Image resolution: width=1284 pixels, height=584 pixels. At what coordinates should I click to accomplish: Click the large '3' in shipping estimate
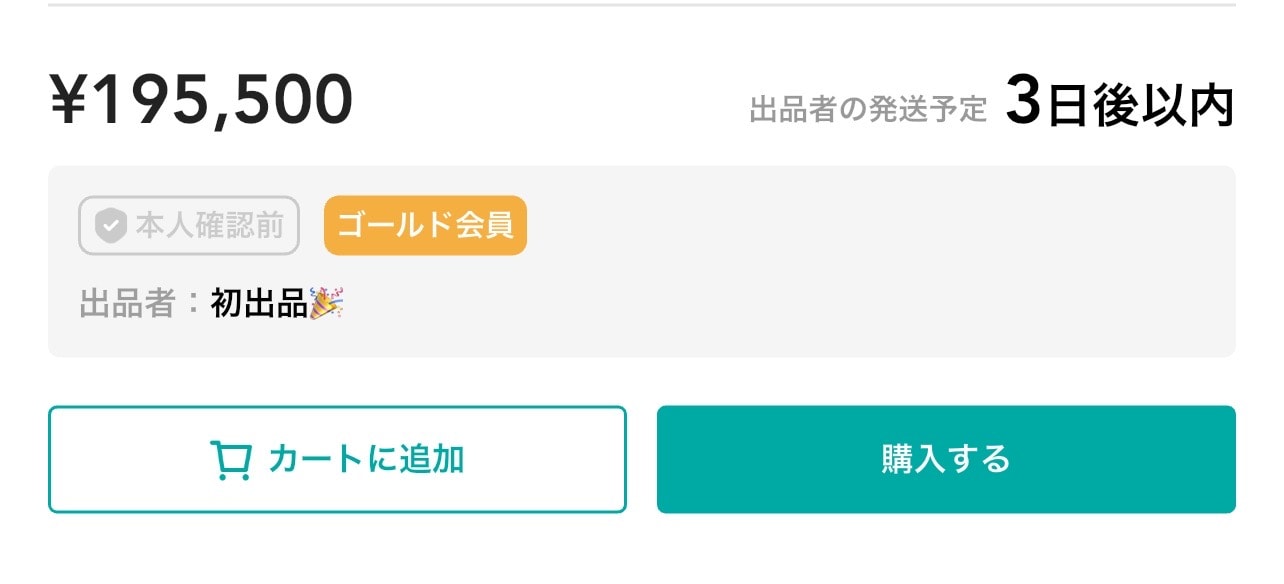click(1023, 103)
